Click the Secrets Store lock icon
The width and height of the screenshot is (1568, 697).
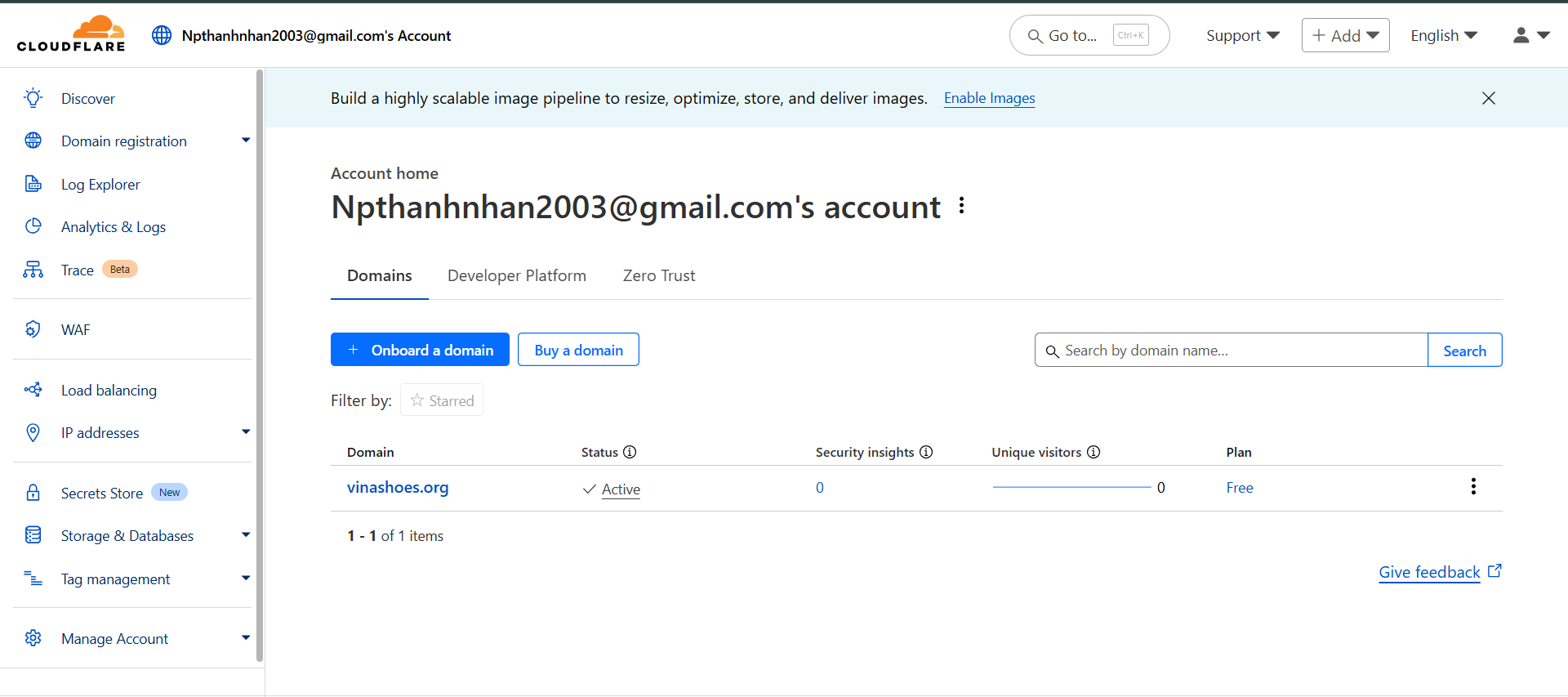[33, 493]
